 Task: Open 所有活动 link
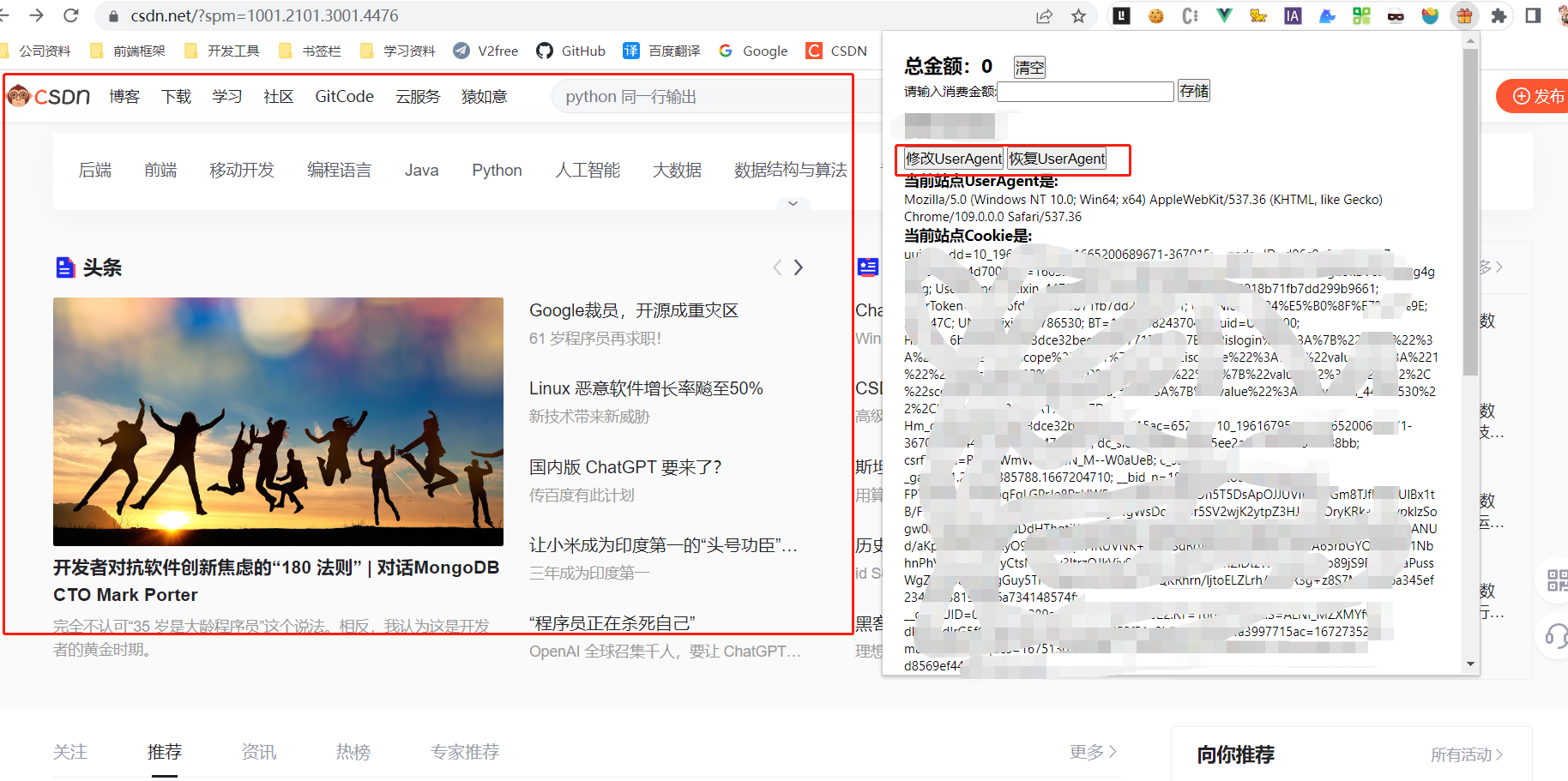pos(1467,754)
